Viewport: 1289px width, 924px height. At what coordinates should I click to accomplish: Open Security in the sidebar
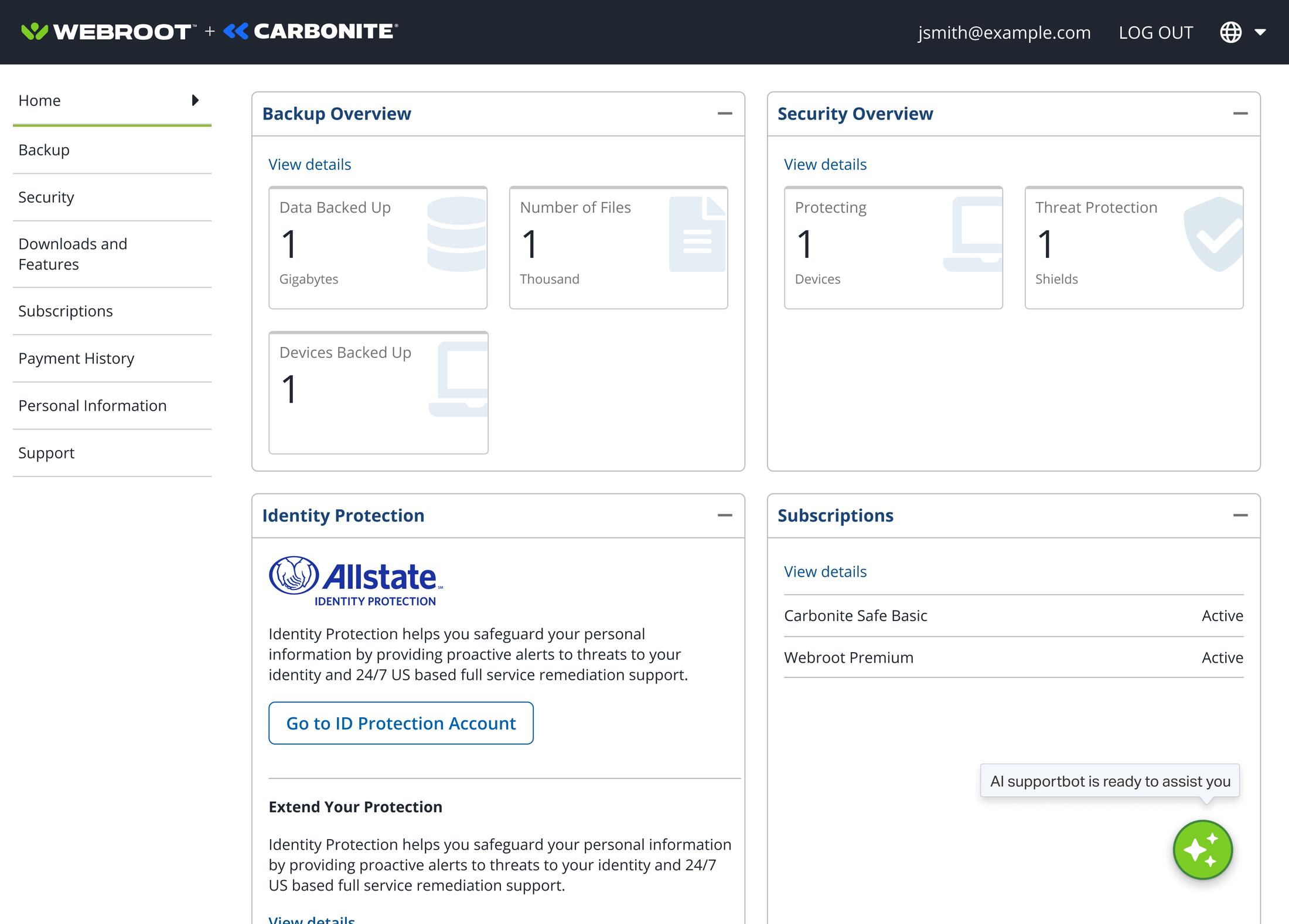(x=112, y=197)
